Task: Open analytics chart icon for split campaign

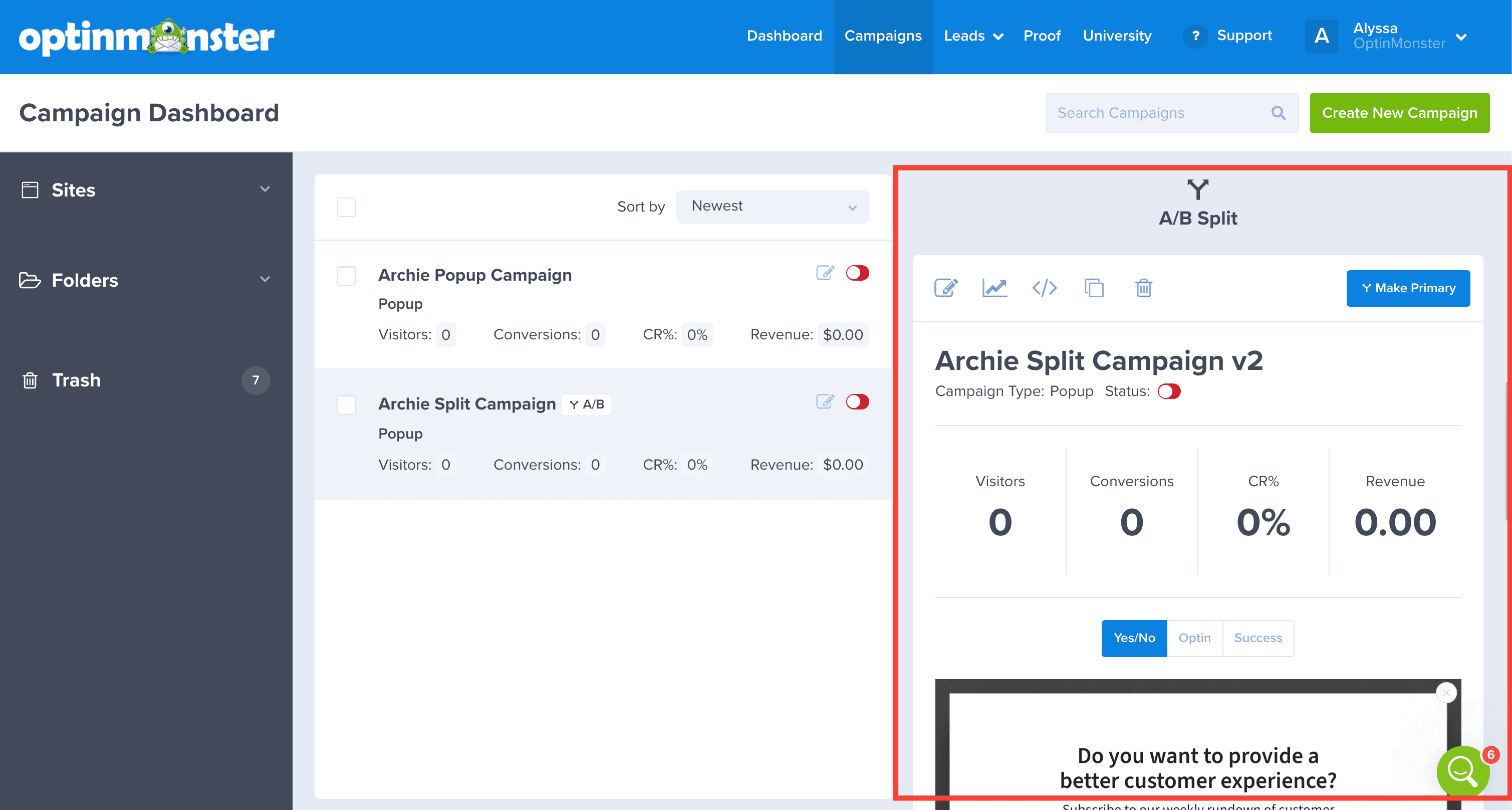Action: [994, 288]
